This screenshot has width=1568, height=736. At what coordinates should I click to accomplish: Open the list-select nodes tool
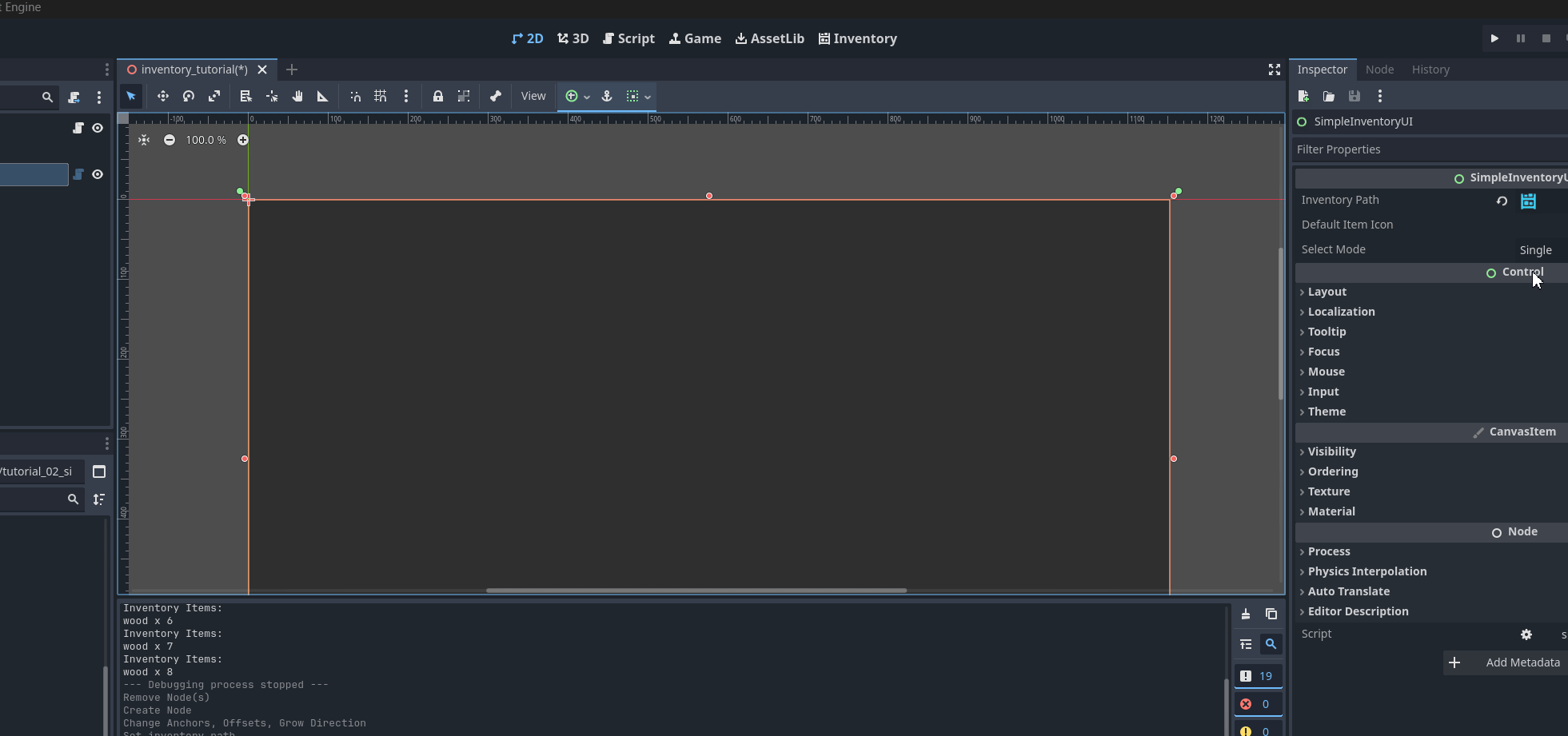246,96
